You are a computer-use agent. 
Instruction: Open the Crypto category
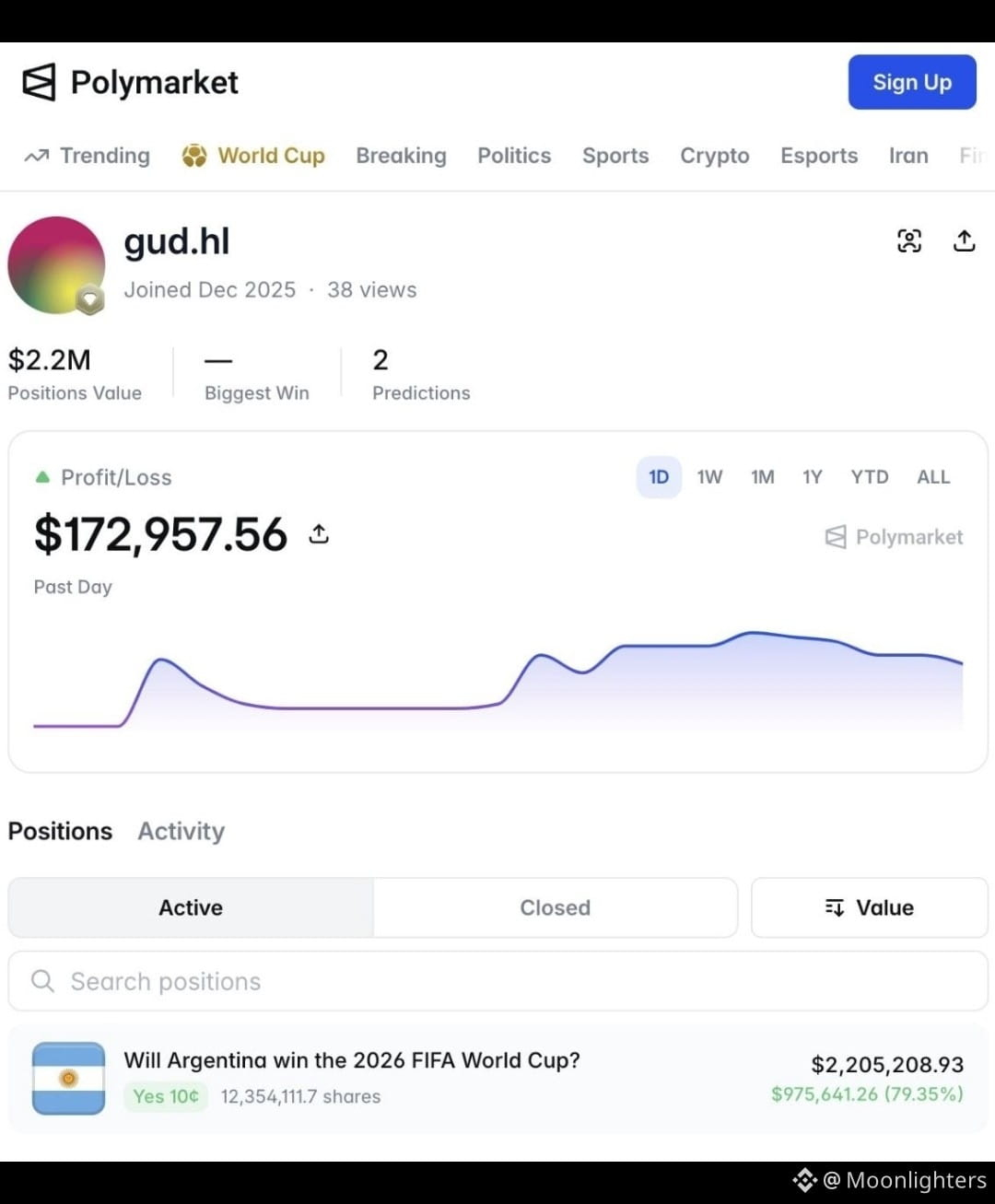(x=715, y=156)
